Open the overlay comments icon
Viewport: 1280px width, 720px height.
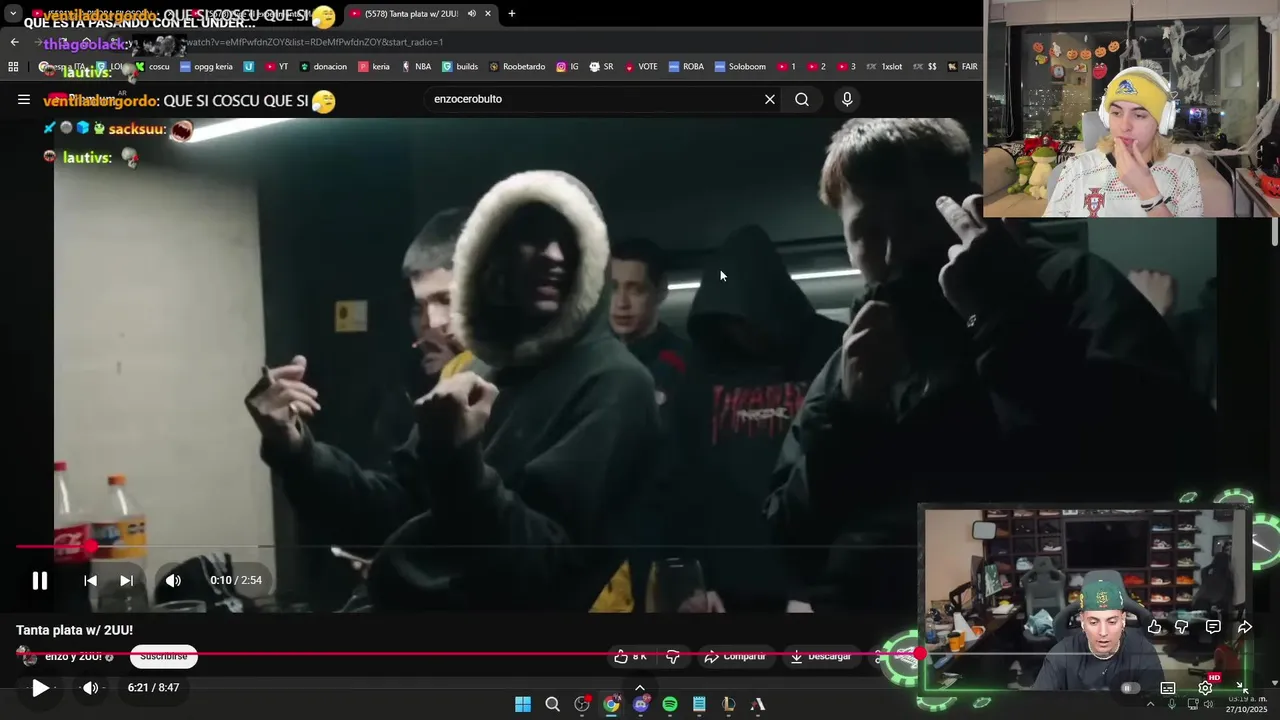(1213, 627)
